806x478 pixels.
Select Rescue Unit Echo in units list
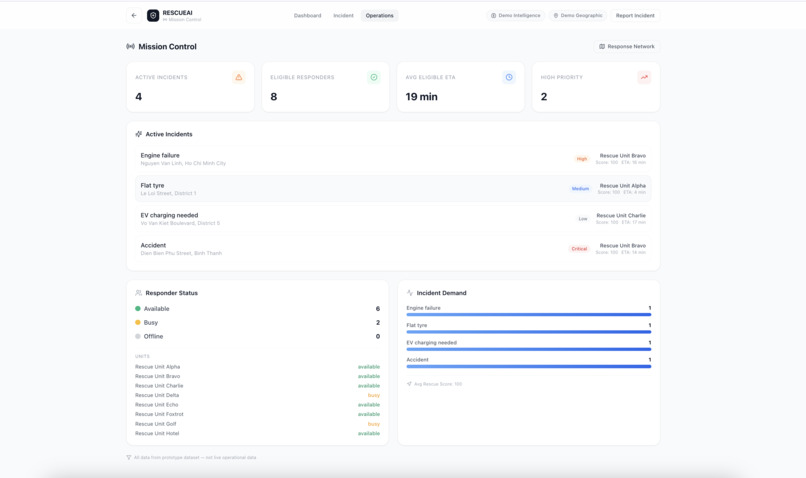coord(156,405)
